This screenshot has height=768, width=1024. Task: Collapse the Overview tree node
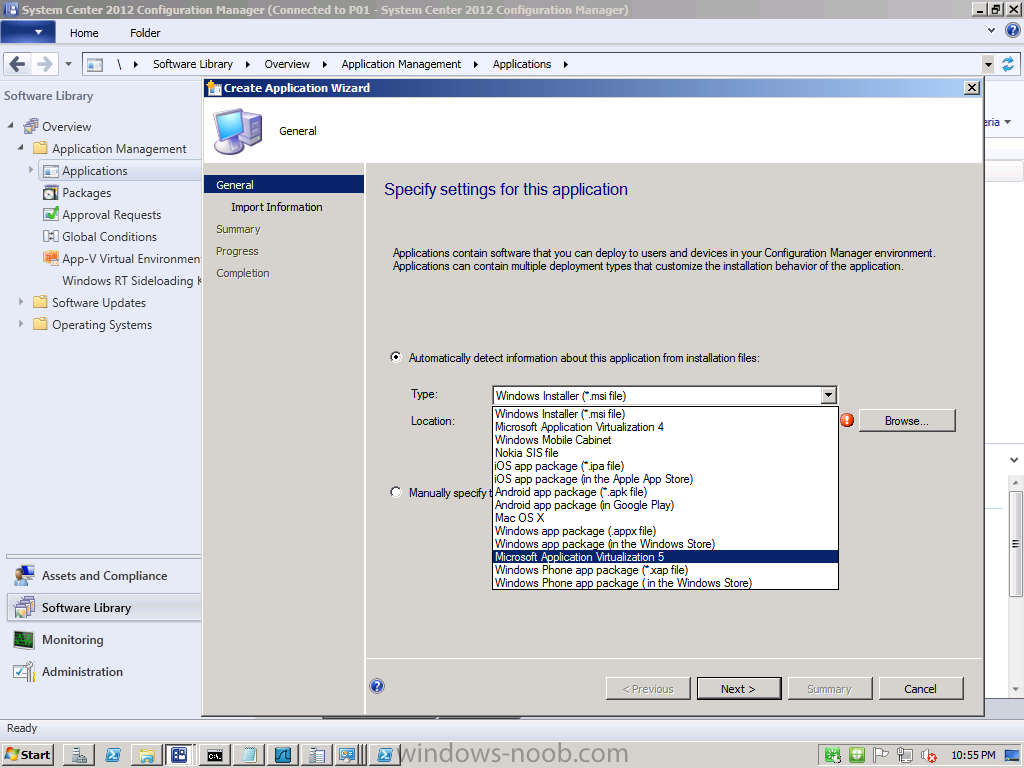click(10, 125)
